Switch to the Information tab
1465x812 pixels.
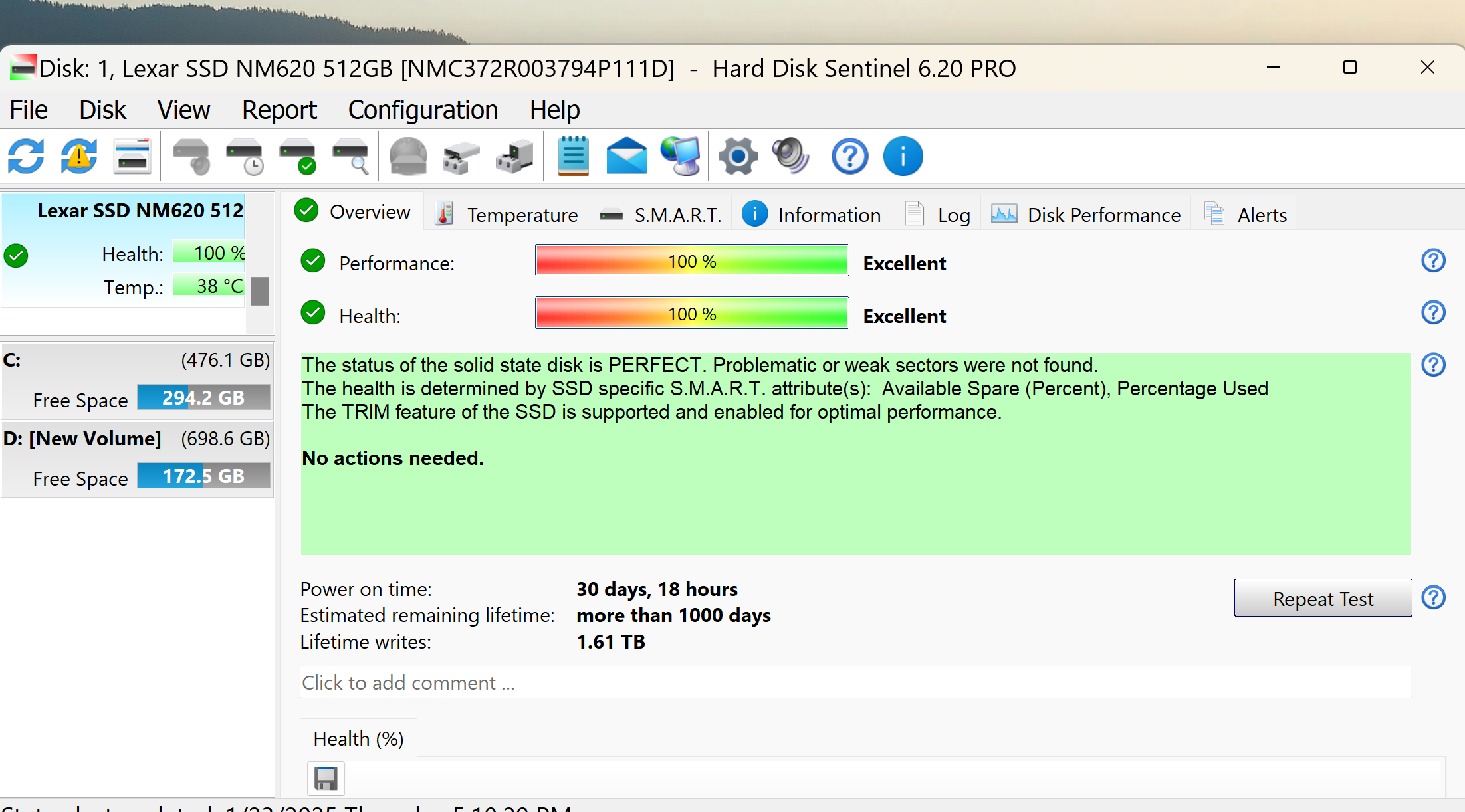coord(812,215)
